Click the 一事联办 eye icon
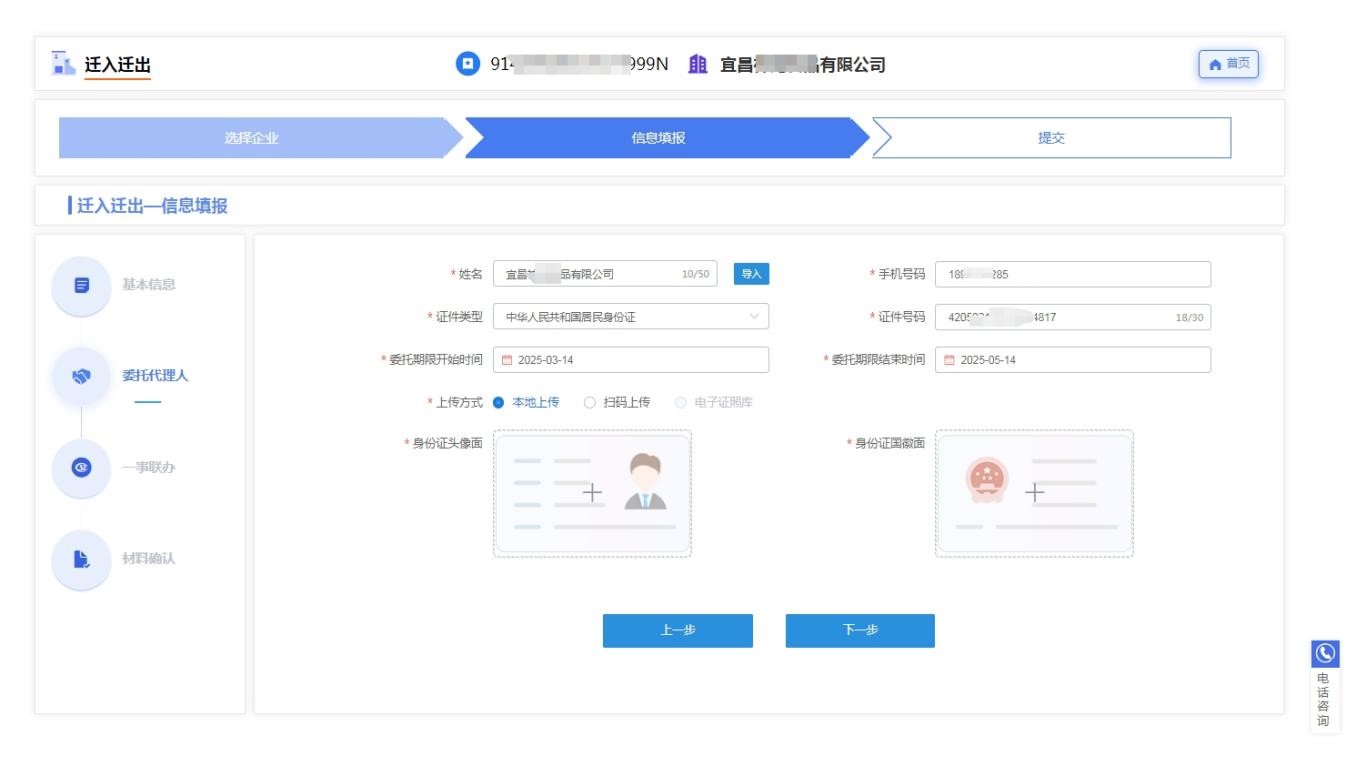1366x766 pixels. (82, 467)
